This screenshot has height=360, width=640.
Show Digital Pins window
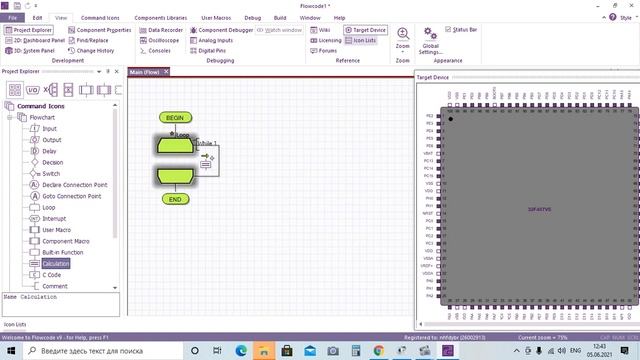tap(208, 51)
